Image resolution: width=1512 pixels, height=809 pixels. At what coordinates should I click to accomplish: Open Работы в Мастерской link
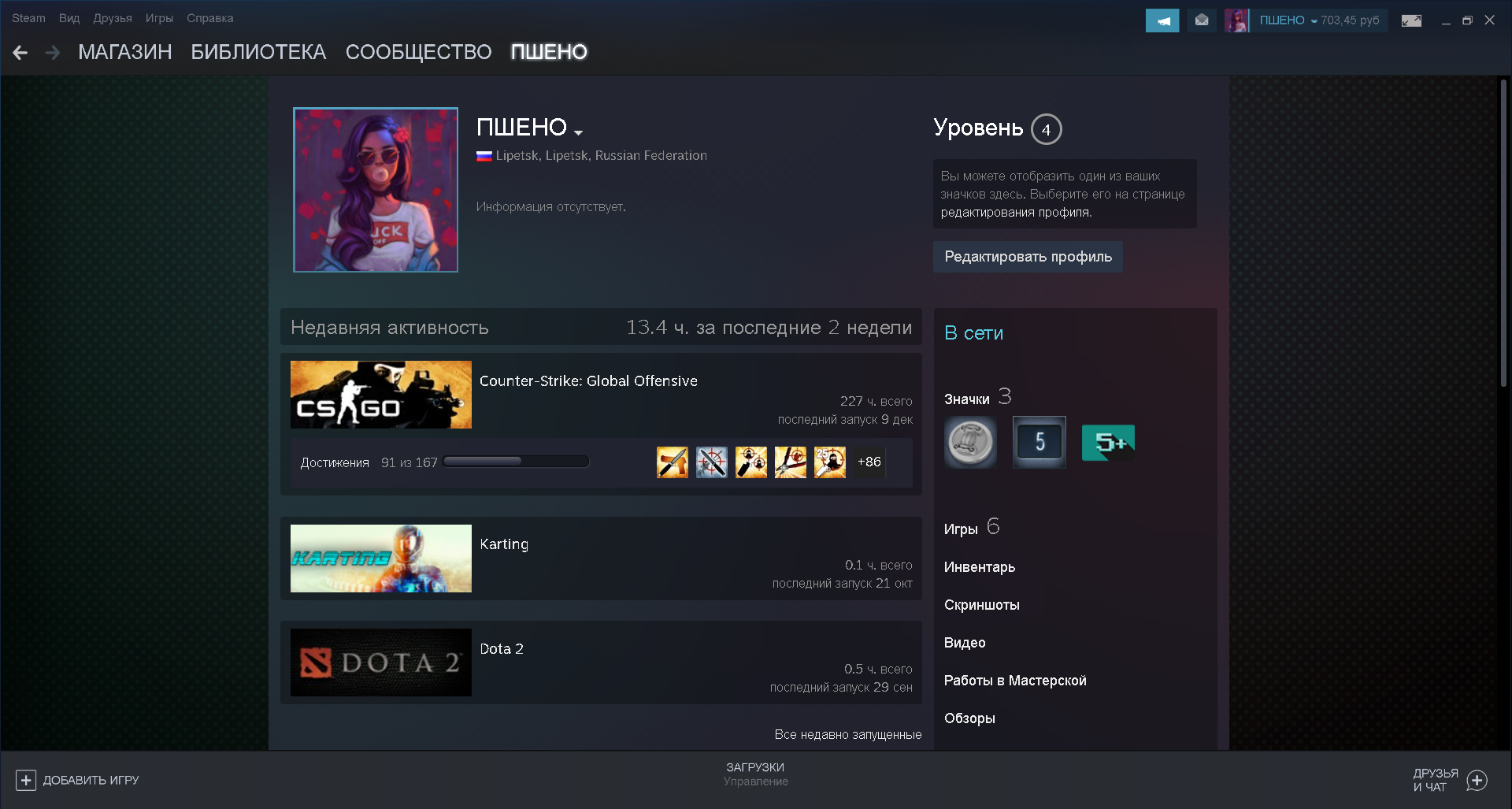pyautogui.click(x=1015, y=681)
